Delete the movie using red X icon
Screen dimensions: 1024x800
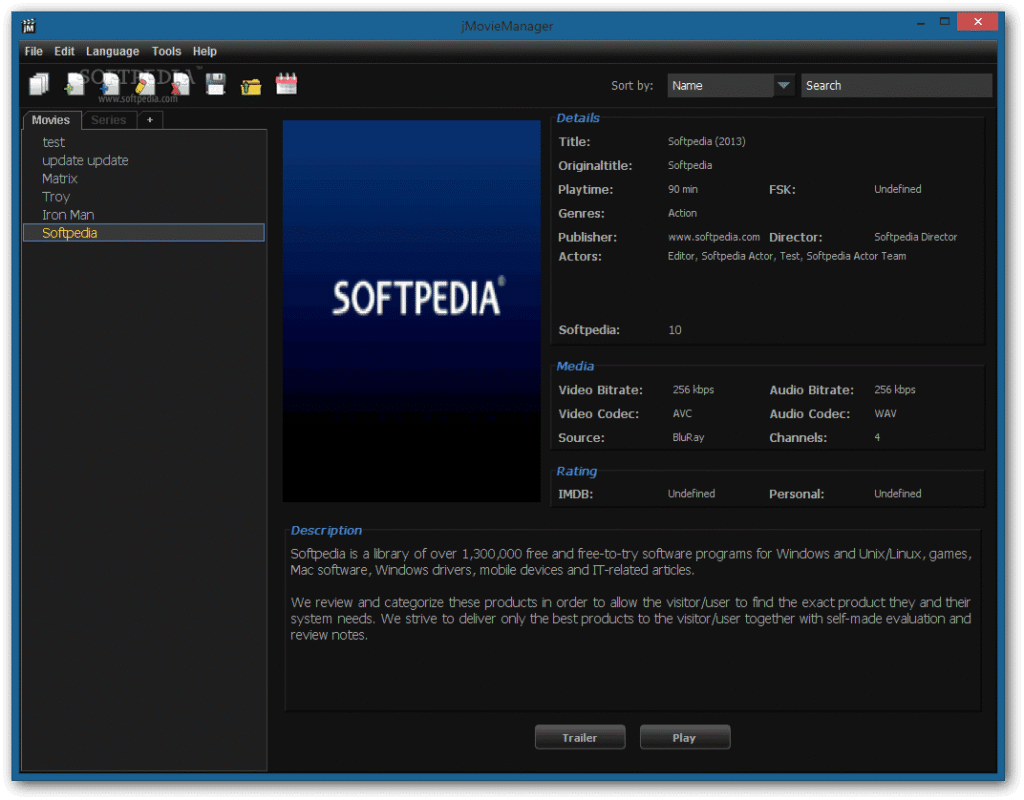180,84
